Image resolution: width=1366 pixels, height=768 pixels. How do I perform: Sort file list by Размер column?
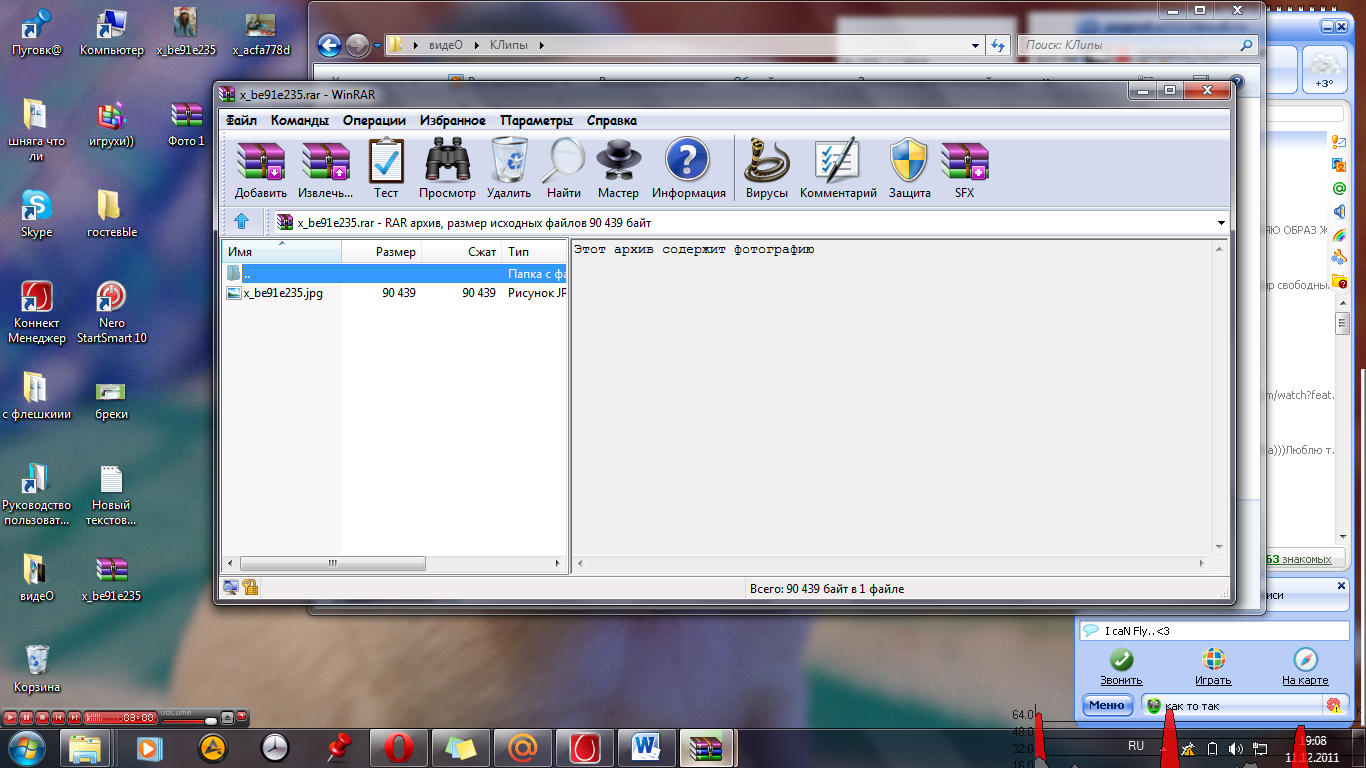coord(382,251)
